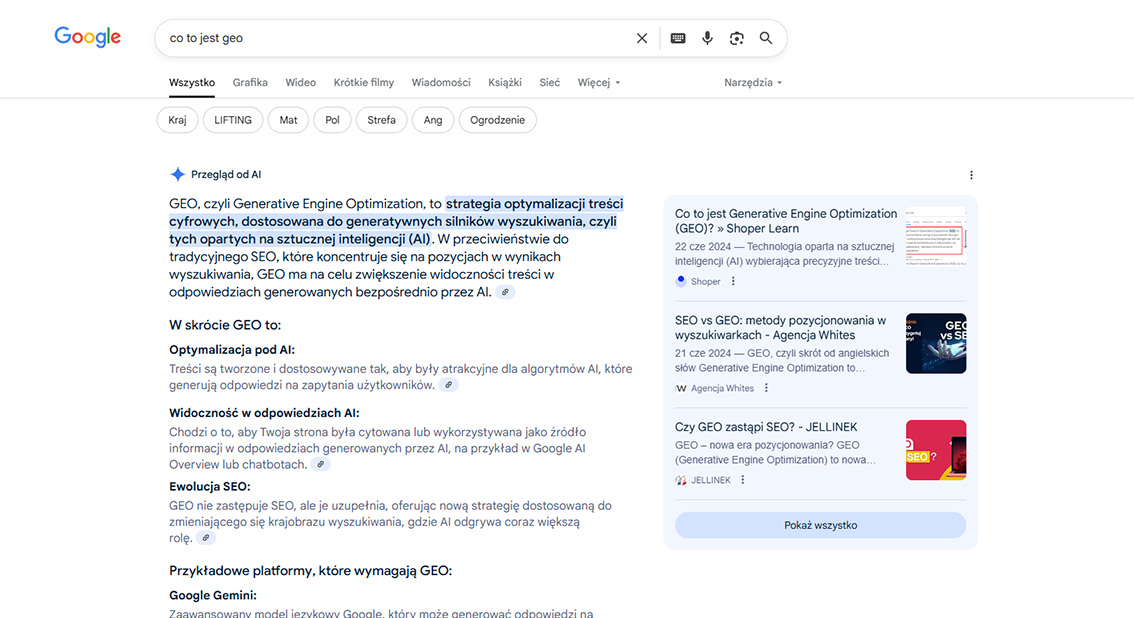Click the magnifying glass search icon
The image size is (1134, 618).
tap(766, 38)
